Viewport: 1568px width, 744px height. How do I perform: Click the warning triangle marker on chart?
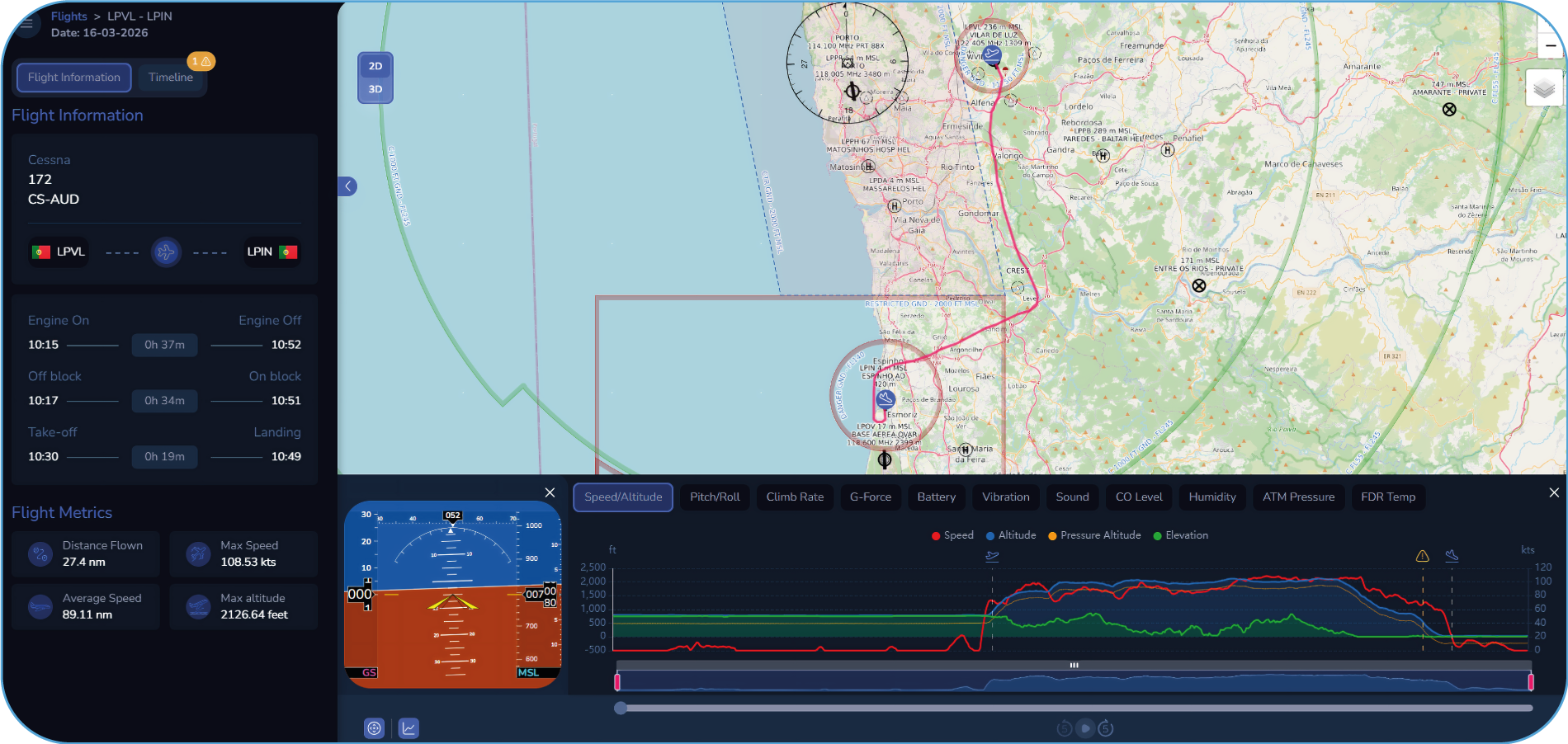click(1422, 556)
